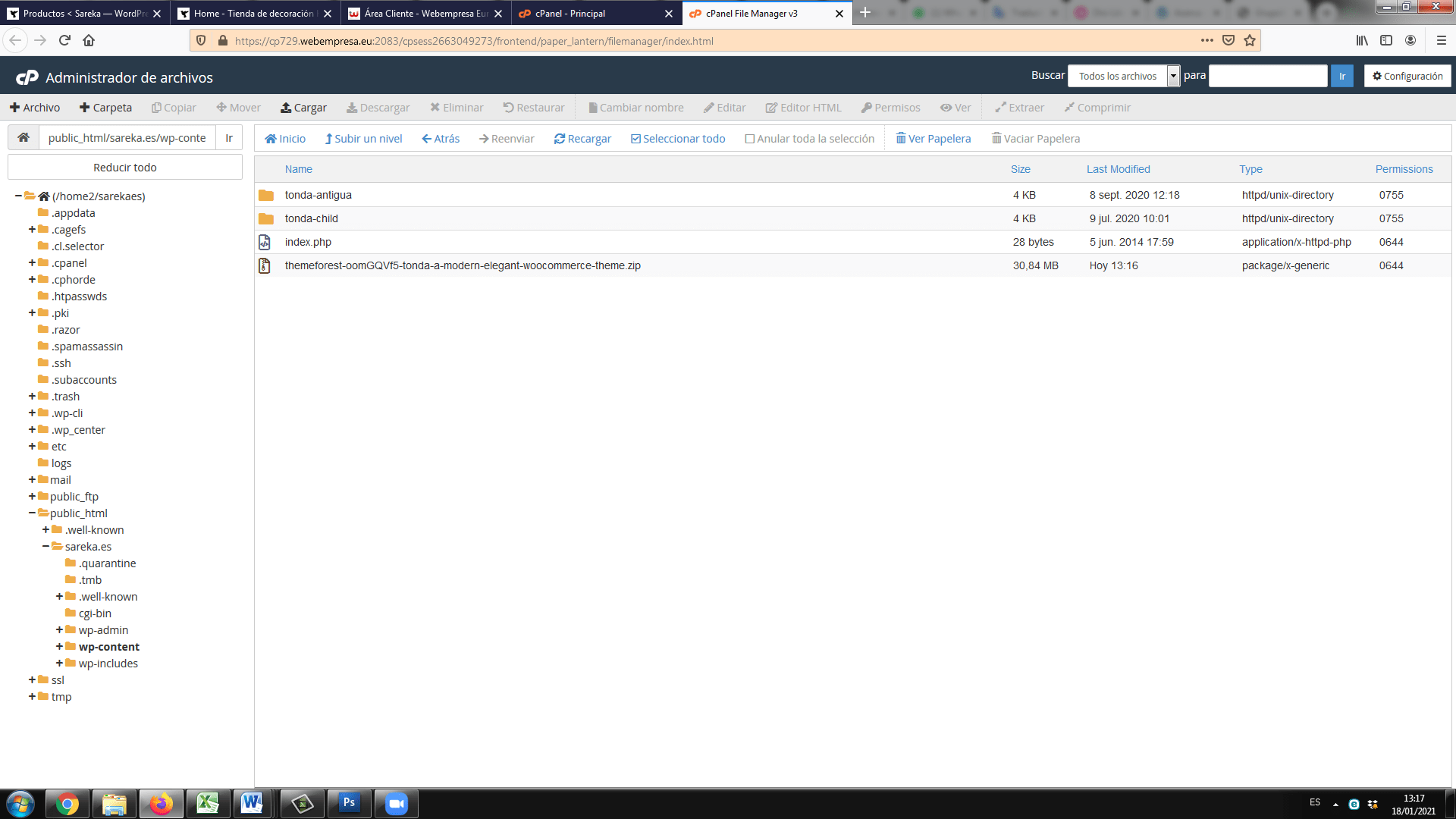
Task: Click the Ir button beside the path
Action: coord(229,137)
